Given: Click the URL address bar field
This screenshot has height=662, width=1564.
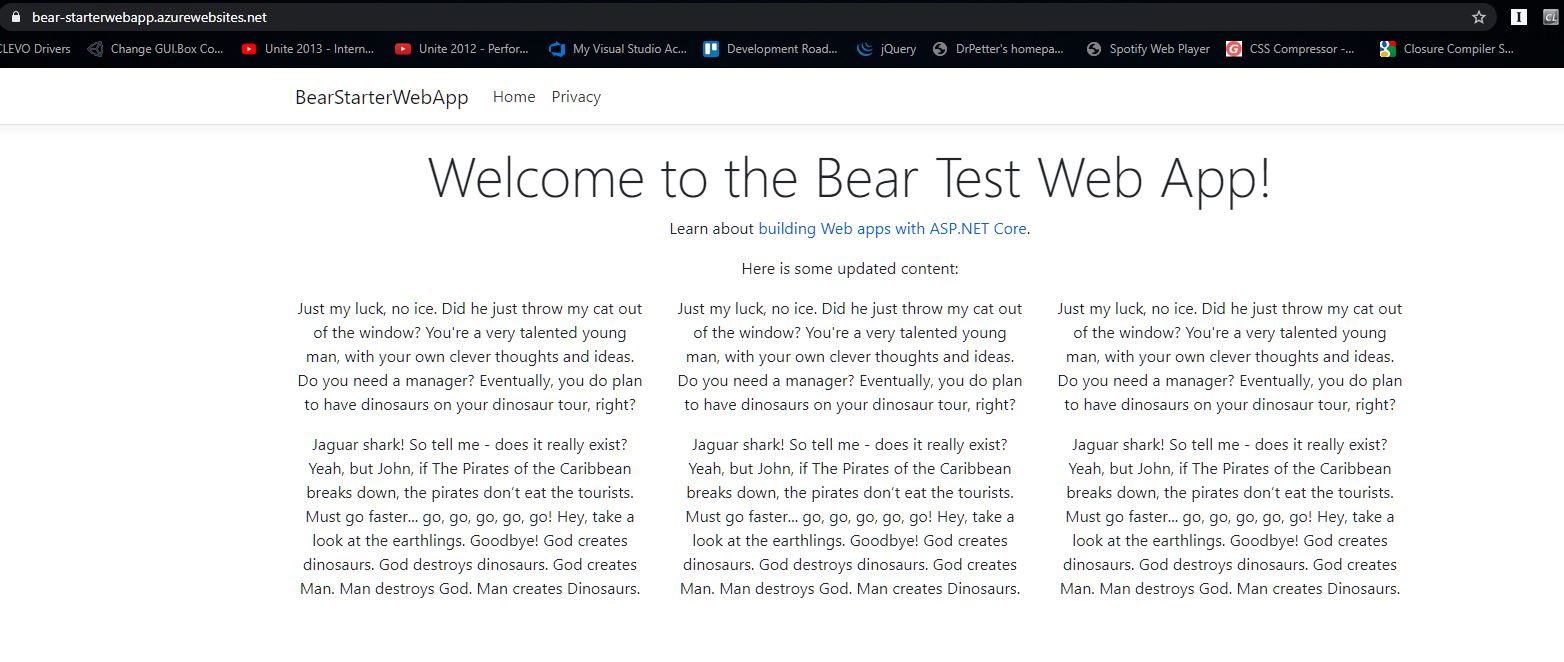Looking at the screenshot, I should pos(700,18).
